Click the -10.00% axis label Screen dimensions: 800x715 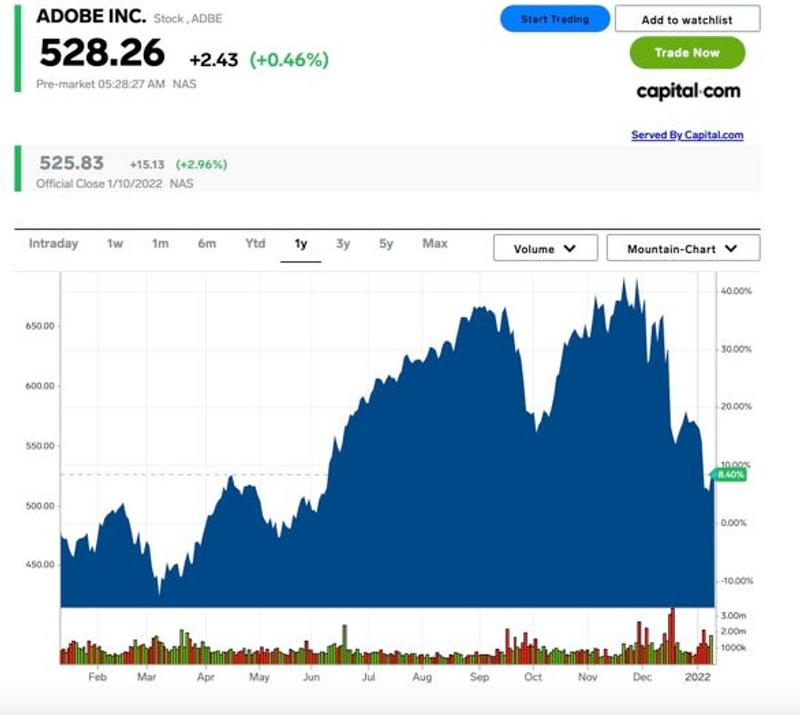click(x=737, y=581)
